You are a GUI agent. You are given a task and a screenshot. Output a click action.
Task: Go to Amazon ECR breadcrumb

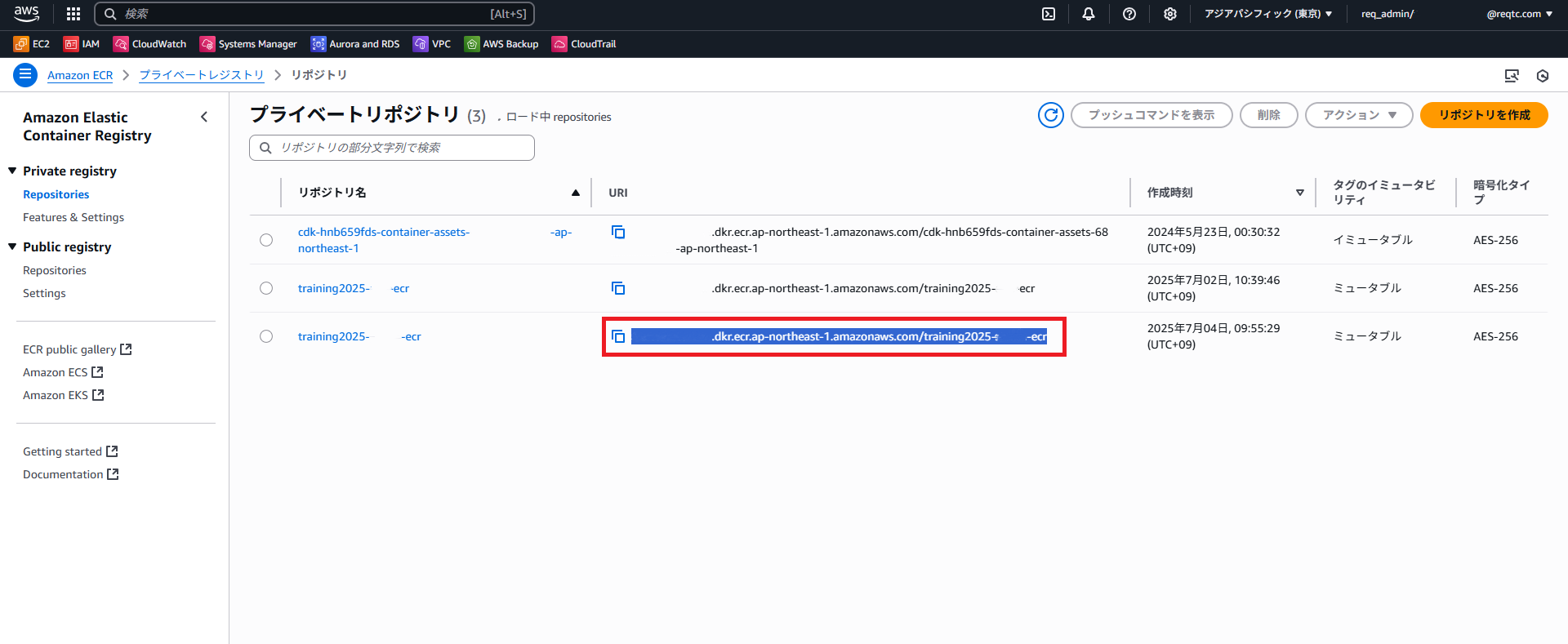coord(80,75)
